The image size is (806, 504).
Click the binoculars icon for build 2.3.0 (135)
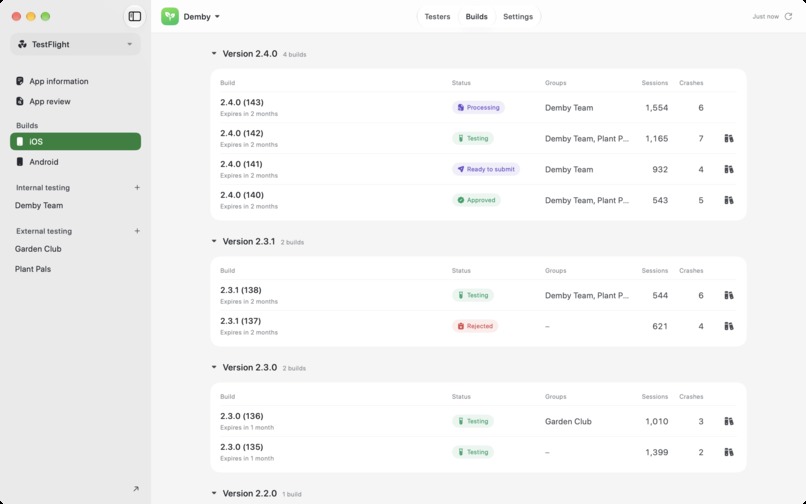click(729, 452)
